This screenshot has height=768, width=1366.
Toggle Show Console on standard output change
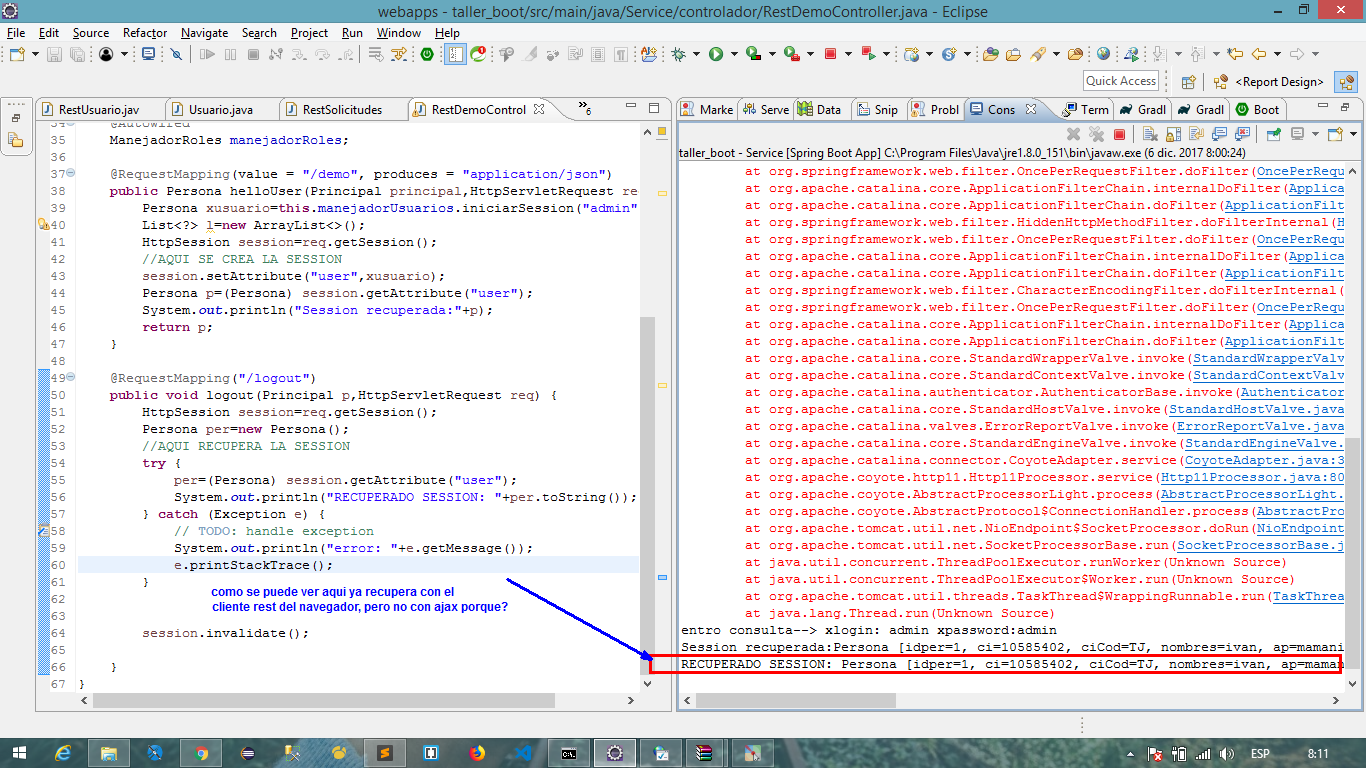pos(1219,134)
